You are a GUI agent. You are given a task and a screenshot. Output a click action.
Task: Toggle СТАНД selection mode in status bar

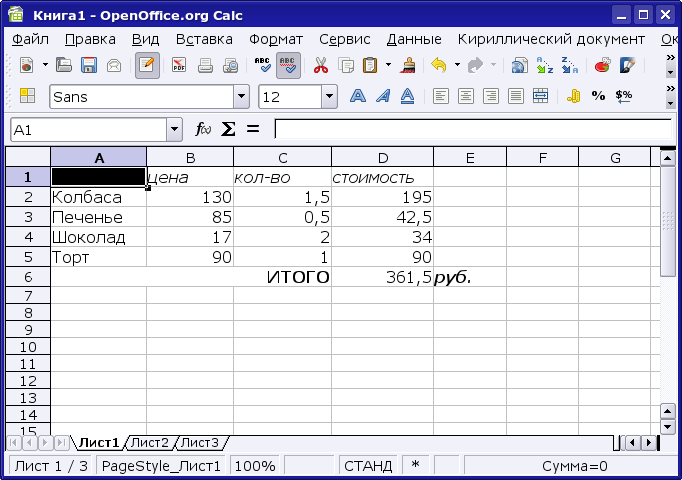(367, 466)
